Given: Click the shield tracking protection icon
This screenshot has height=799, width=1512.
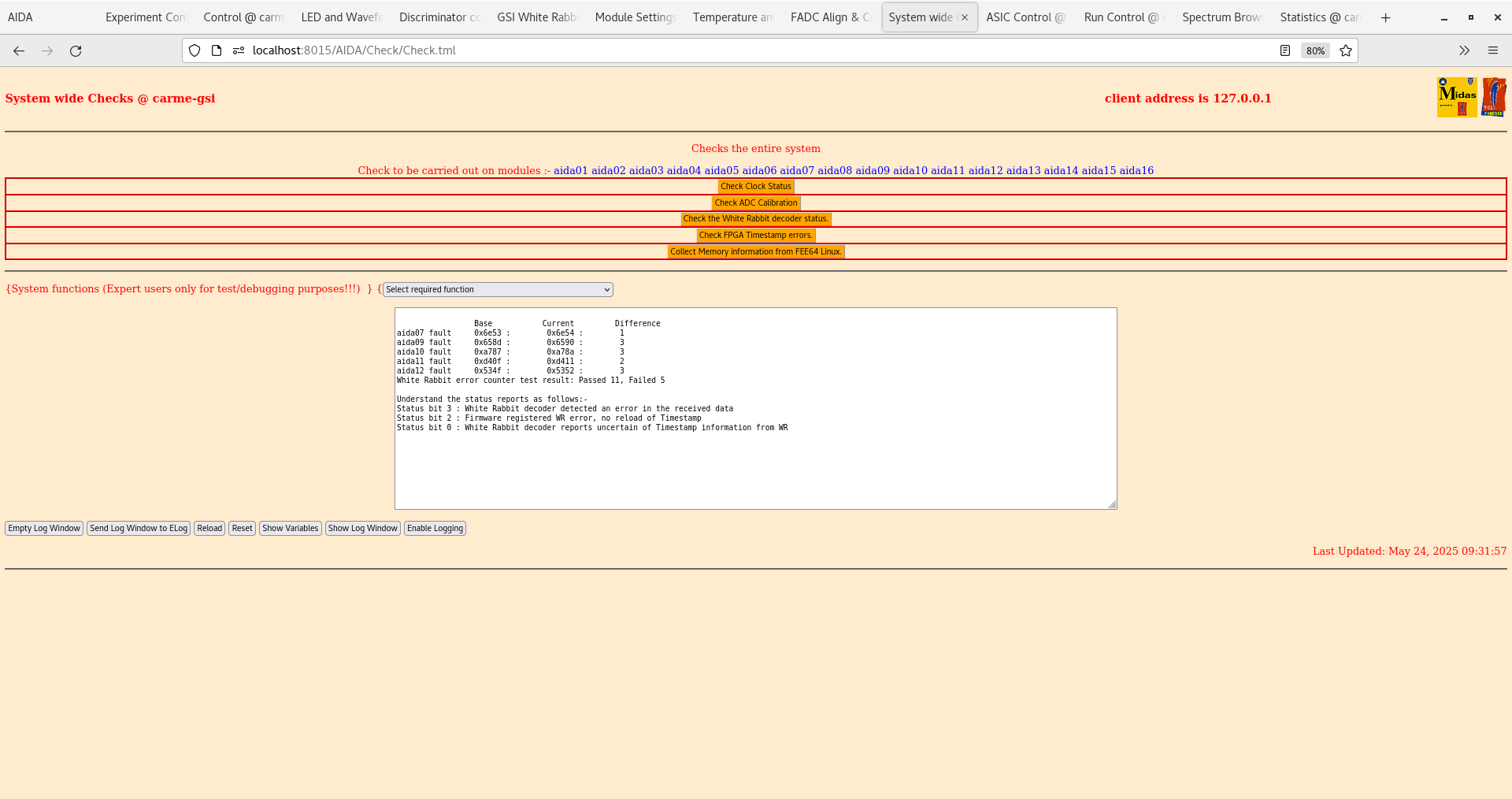Looking at the screenshot, I should 195,50.
